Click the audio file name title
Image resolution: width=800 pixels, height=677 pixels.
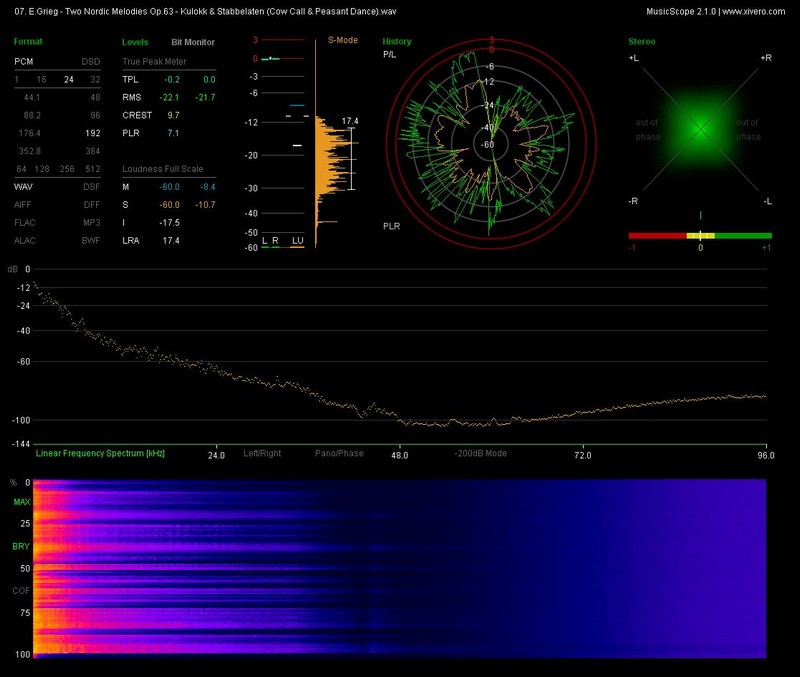coord(205,11)
